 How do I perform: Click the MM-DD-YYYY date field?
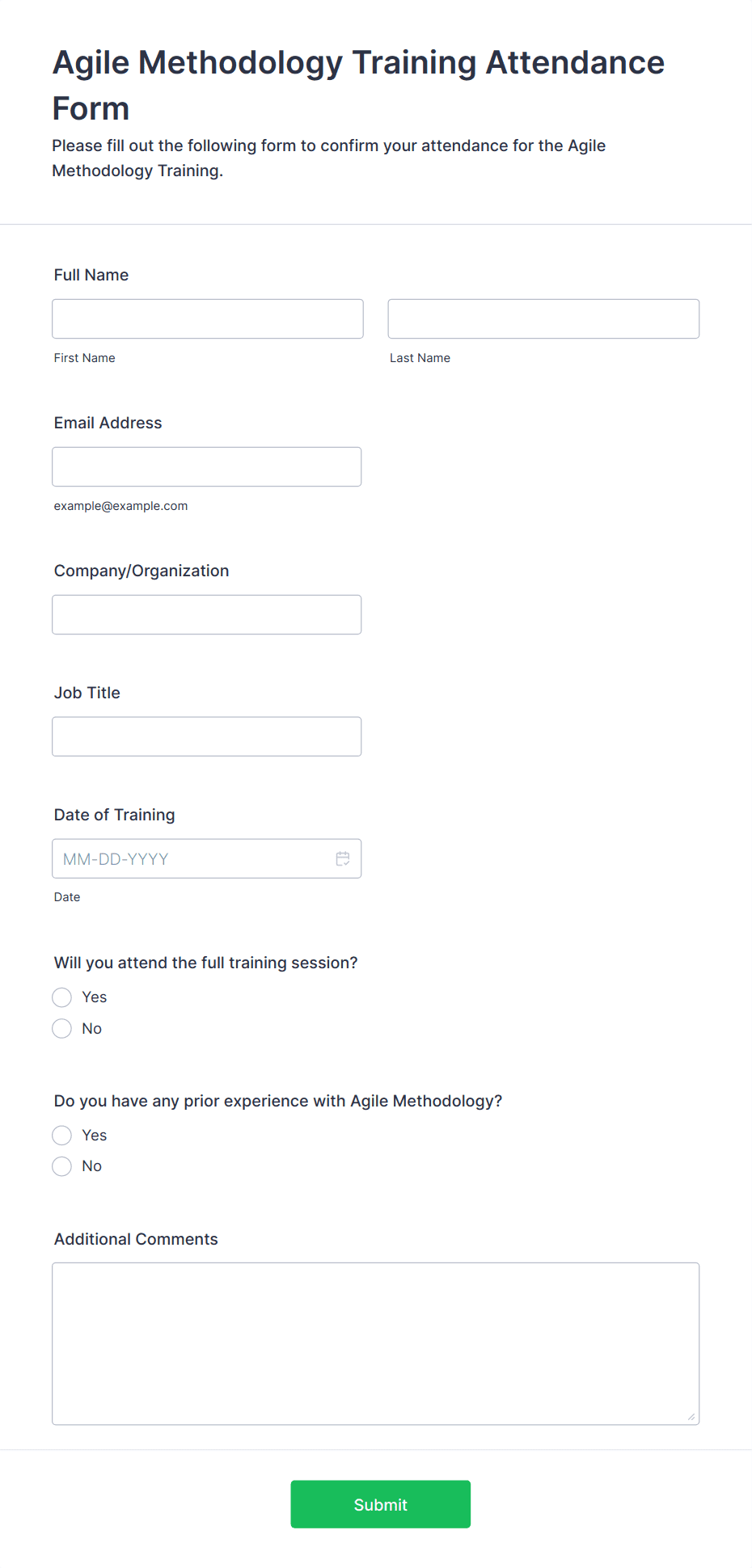pos(207,858)
